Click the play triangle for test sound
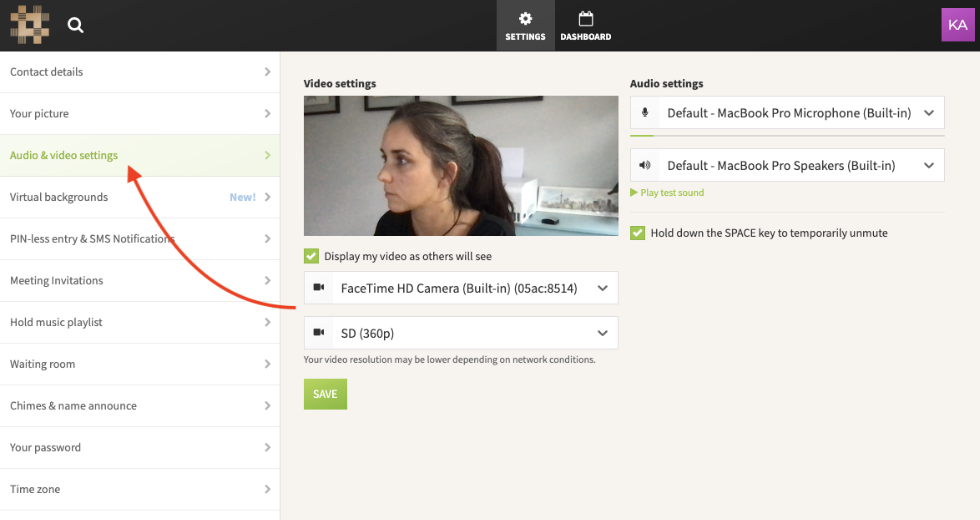Viewport: 980px width, 520px height. (634, 192)
